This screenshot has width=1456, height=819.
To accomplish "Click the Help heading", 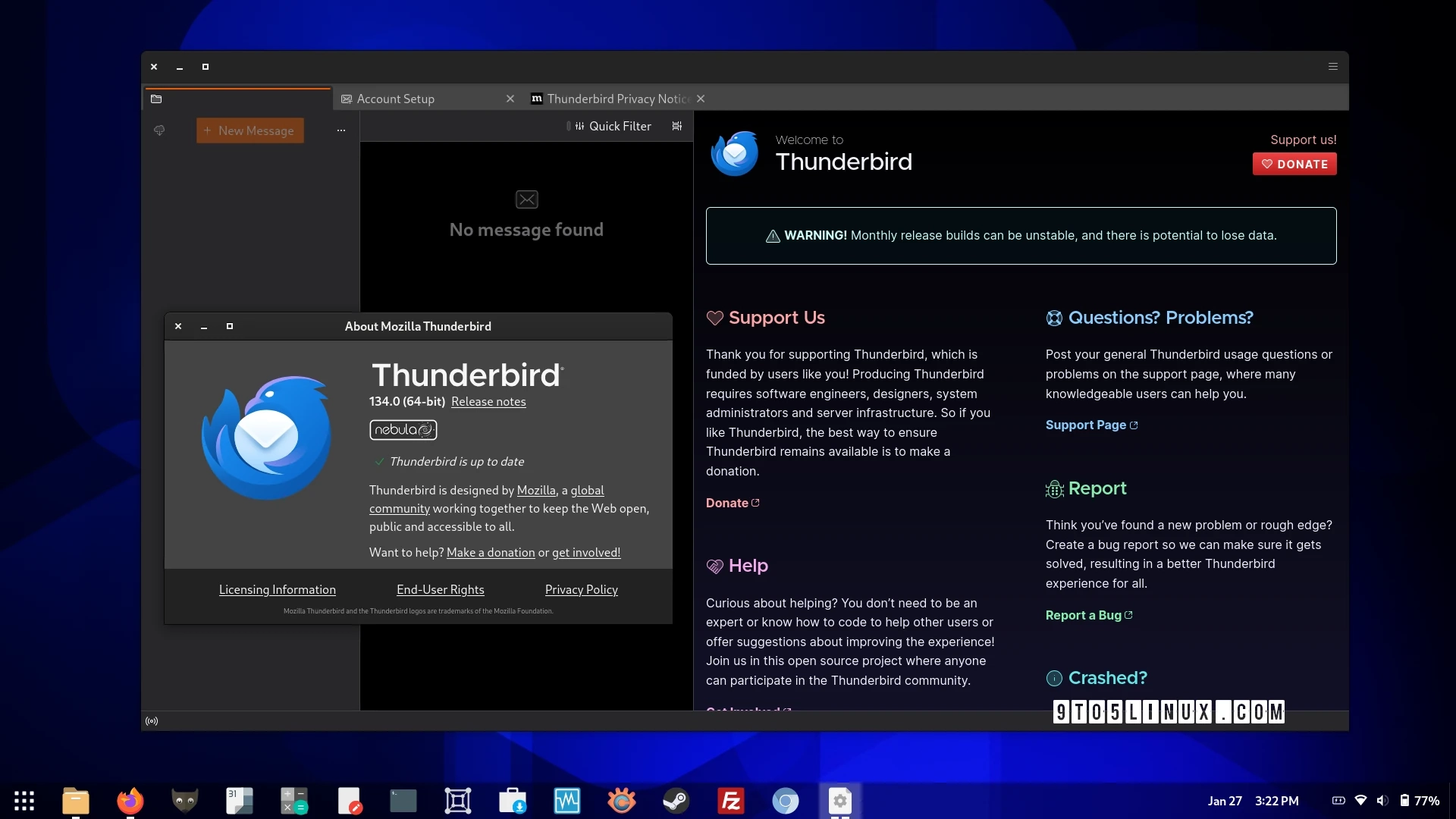I will click(x=737, y=566).
